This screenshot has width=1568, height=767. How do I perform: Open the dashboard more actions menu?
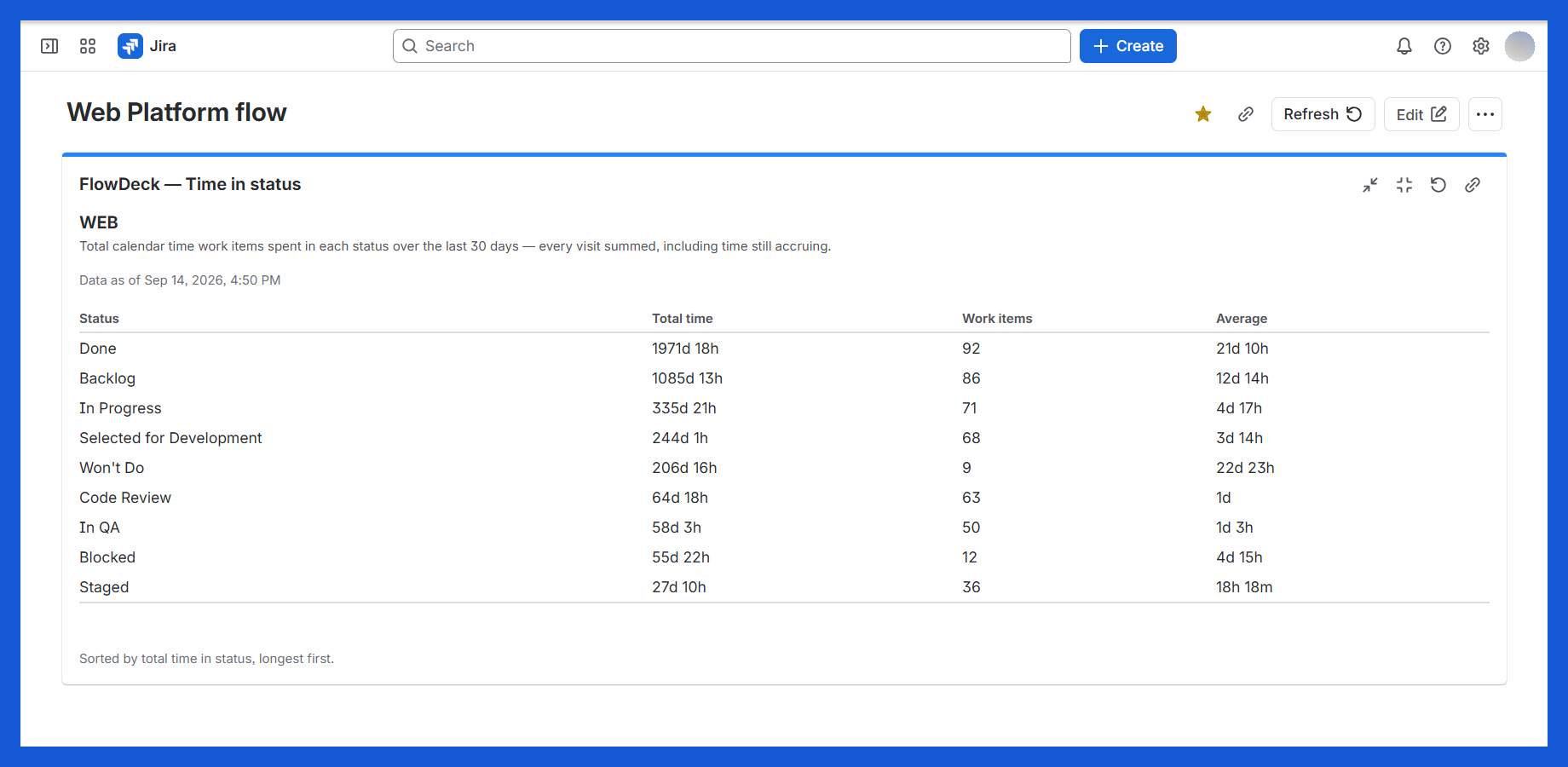(x=1485, y=114)
